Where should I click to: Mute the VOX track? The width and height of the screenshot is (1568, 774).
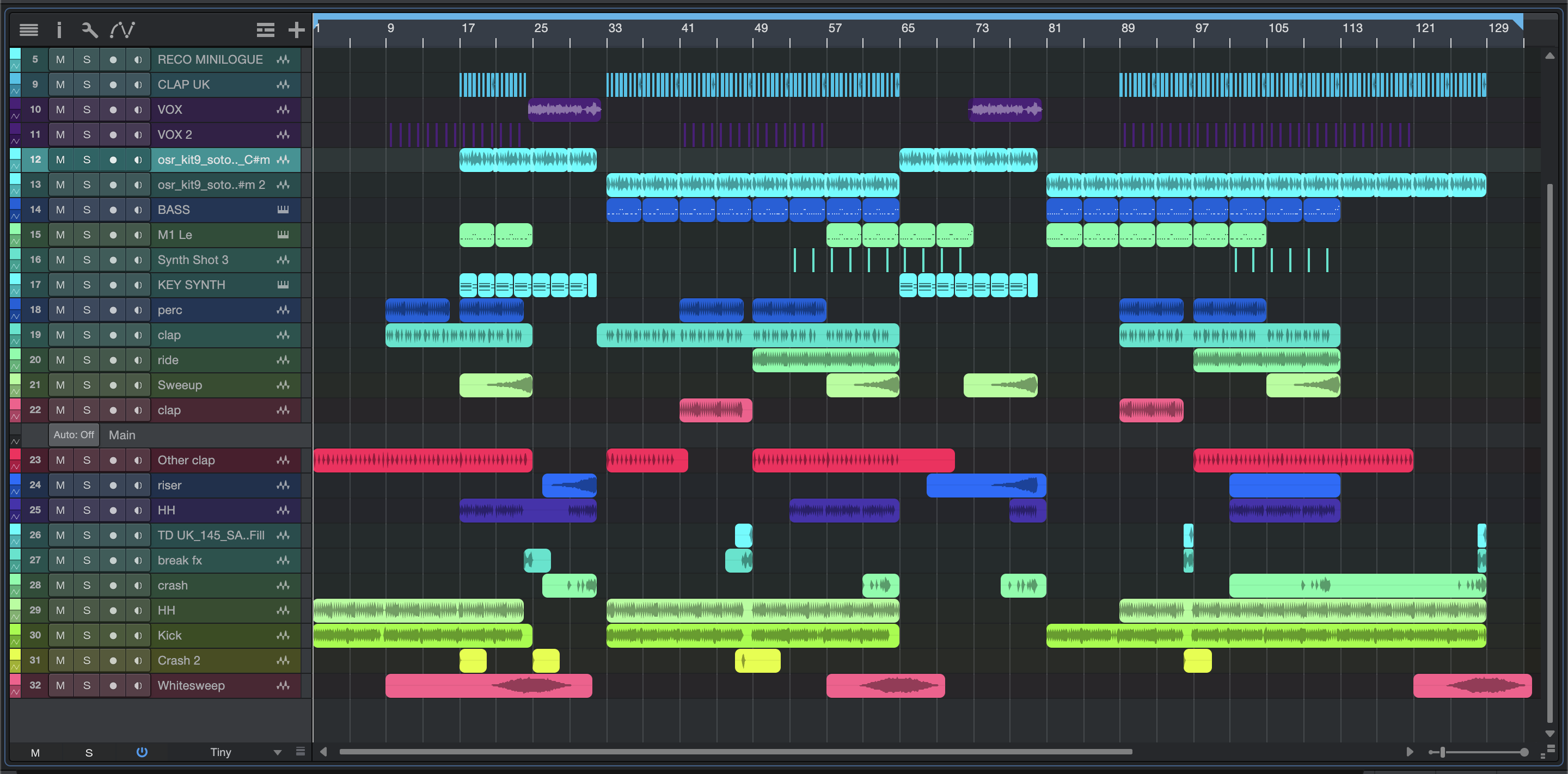[60, 109]
